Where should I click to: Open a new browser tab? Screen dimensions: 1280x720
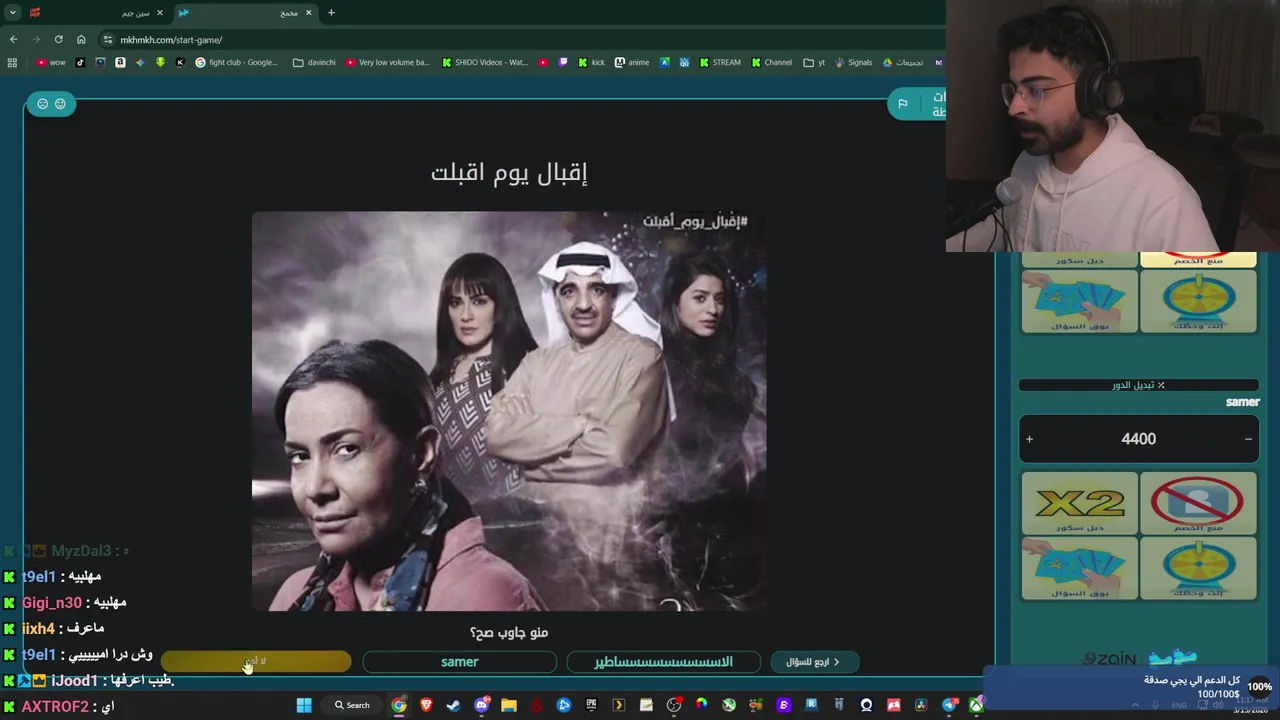click(x=331, y=13)
